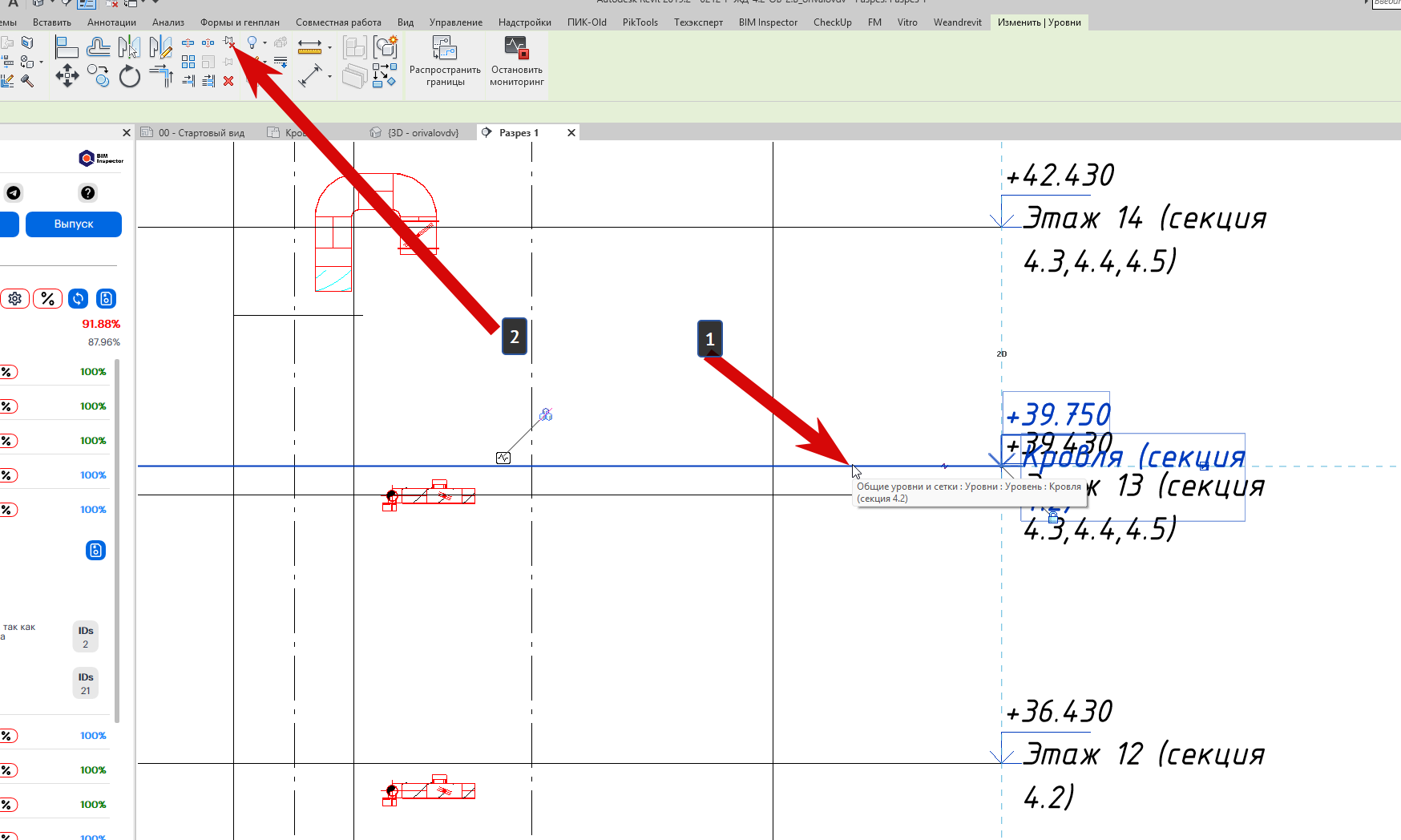Select the Move tool
1401x840 pixels.
(67, 77)
